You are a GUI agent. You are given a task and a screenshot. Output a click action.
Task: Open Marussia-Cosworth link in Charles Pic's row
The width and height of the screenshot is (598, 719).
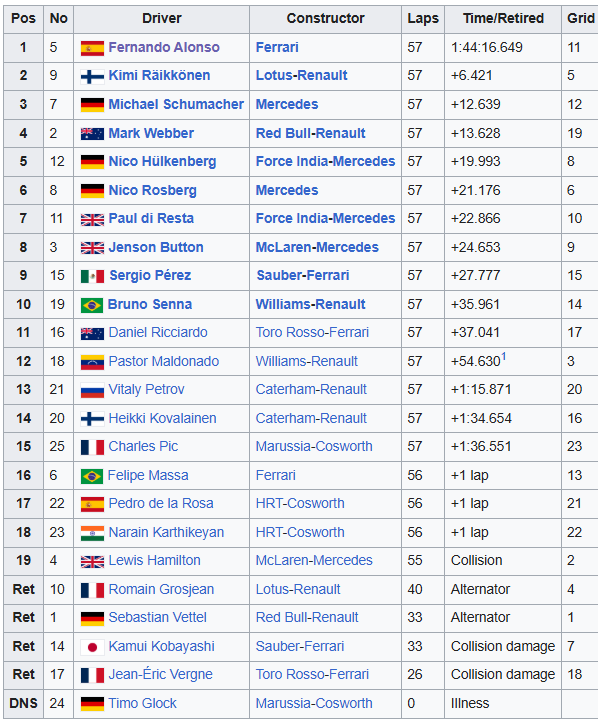coord(314,446)
